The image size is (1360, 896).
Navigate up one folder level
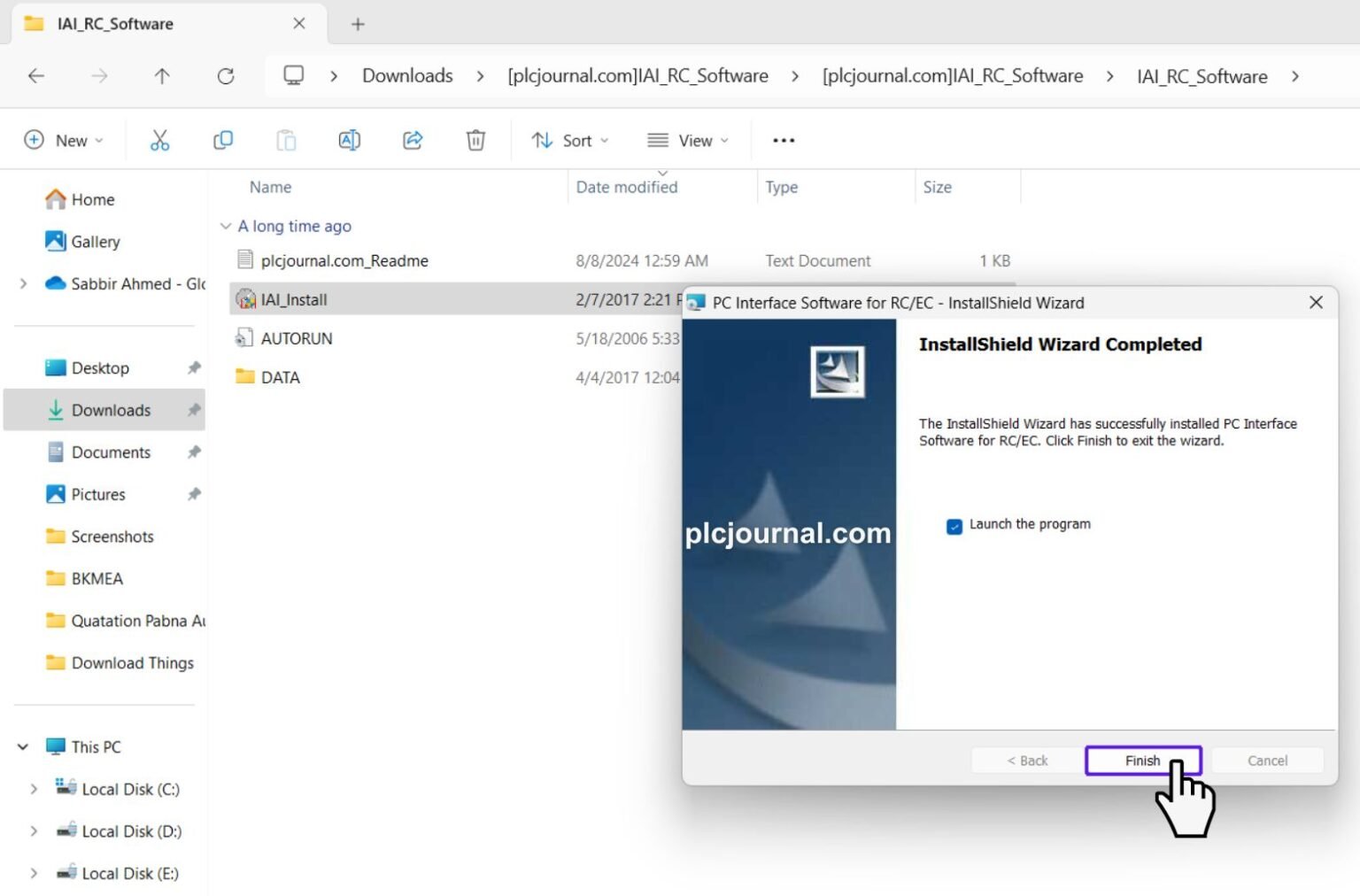(162, 76)
